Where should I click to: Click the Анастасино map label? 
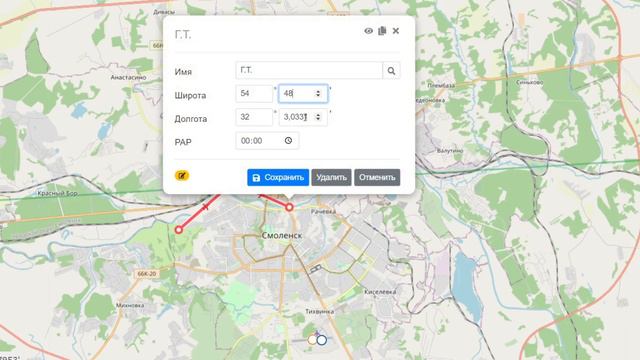(x=128, y=78)
